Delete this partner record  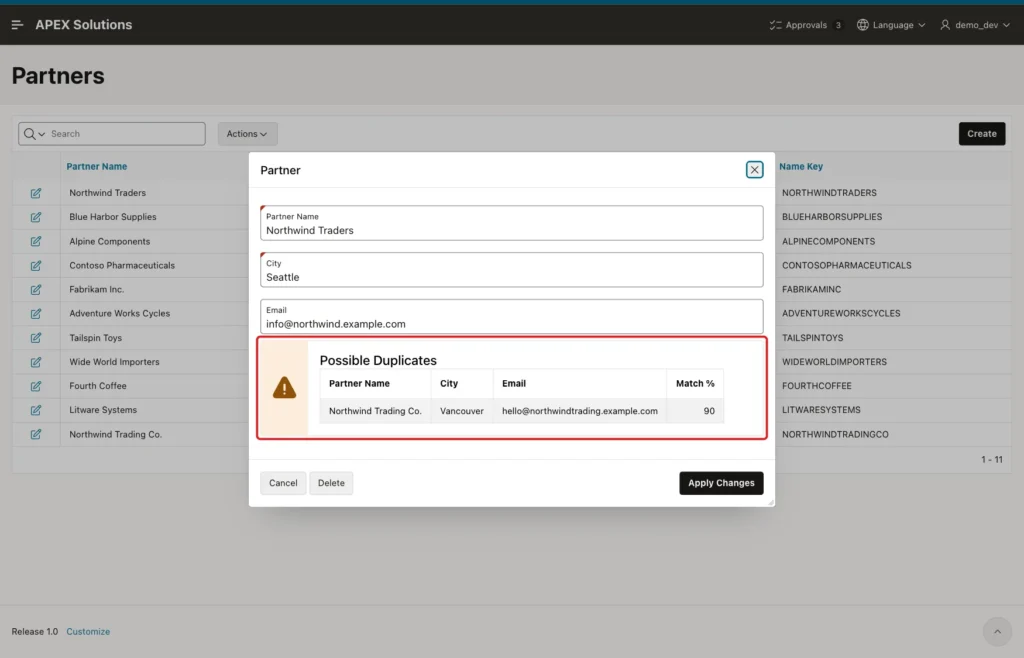point(331,483)
